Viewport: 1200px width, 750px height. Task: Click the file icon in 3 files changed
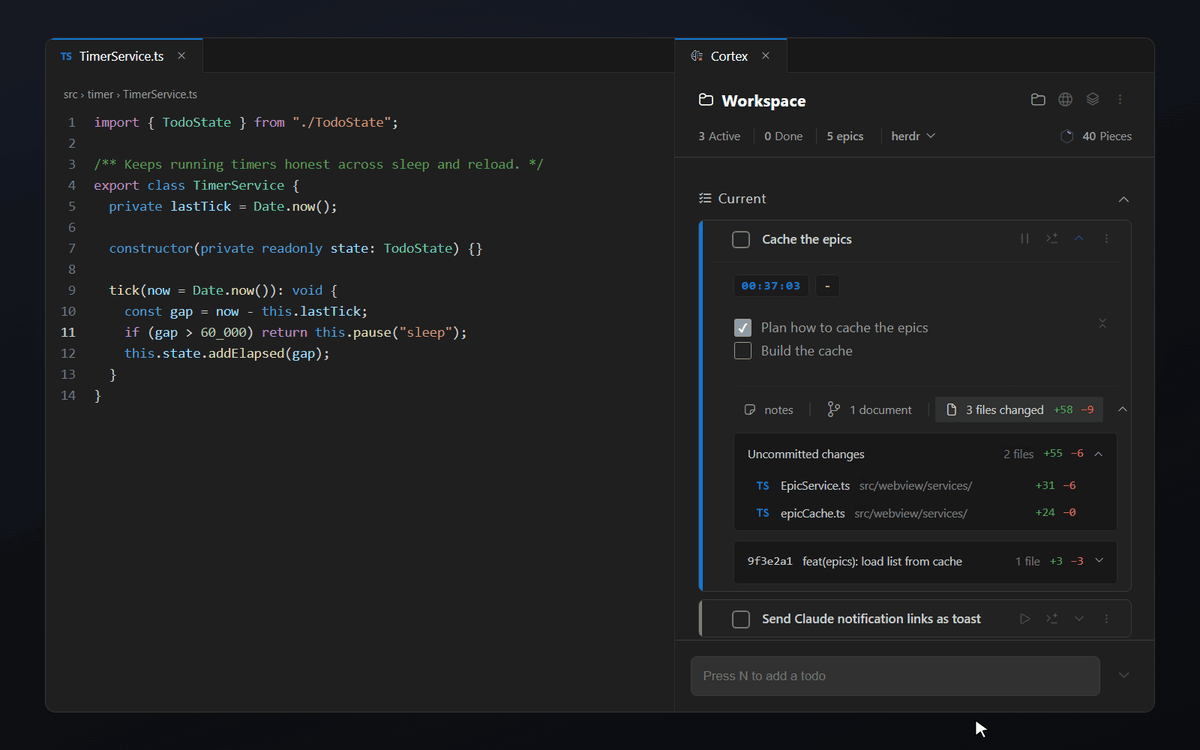point(952,410)
